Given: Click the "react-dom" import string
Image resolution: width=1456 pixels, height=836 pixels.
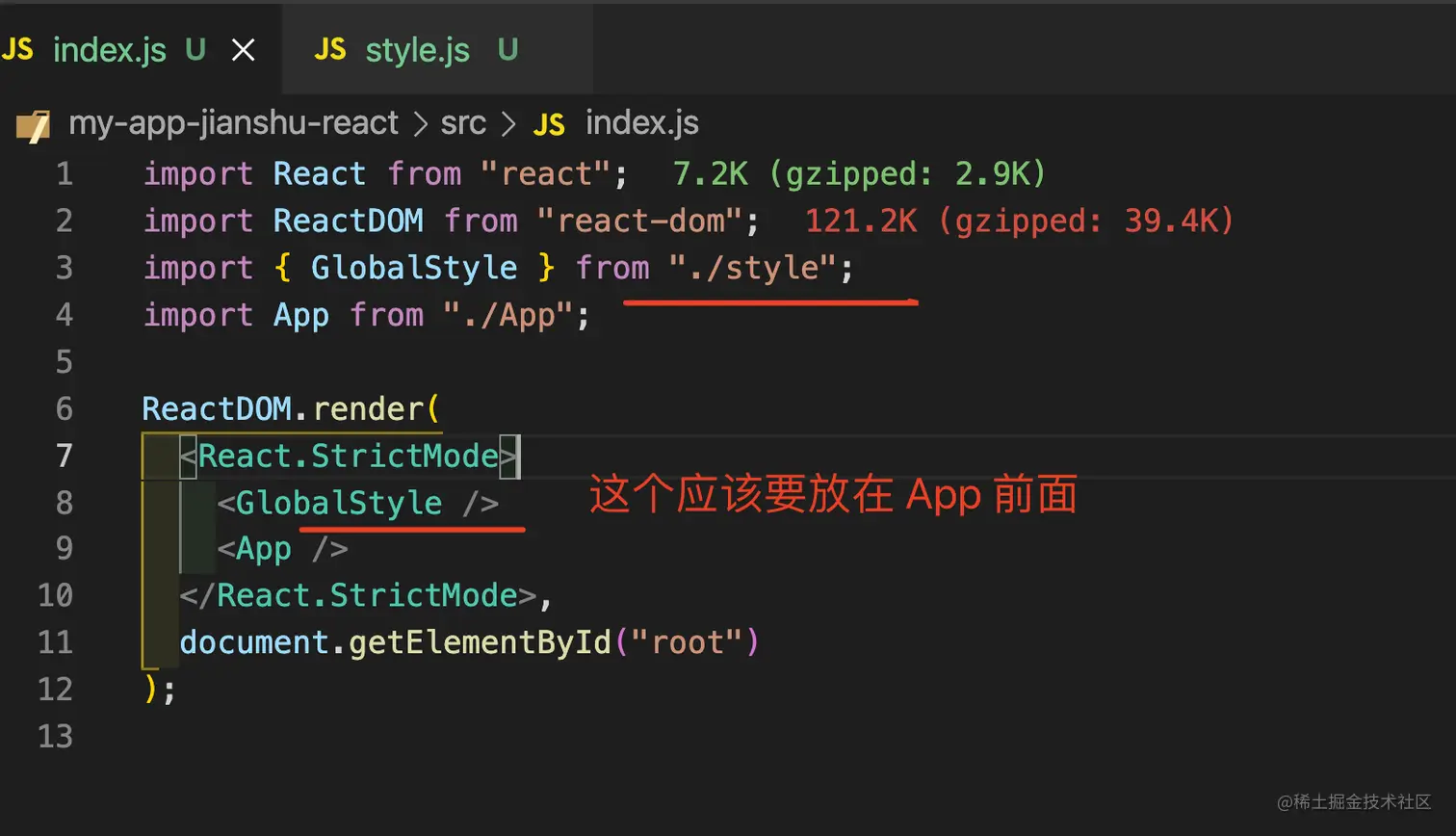Looking at the screenshot, I should coord(639,221).
